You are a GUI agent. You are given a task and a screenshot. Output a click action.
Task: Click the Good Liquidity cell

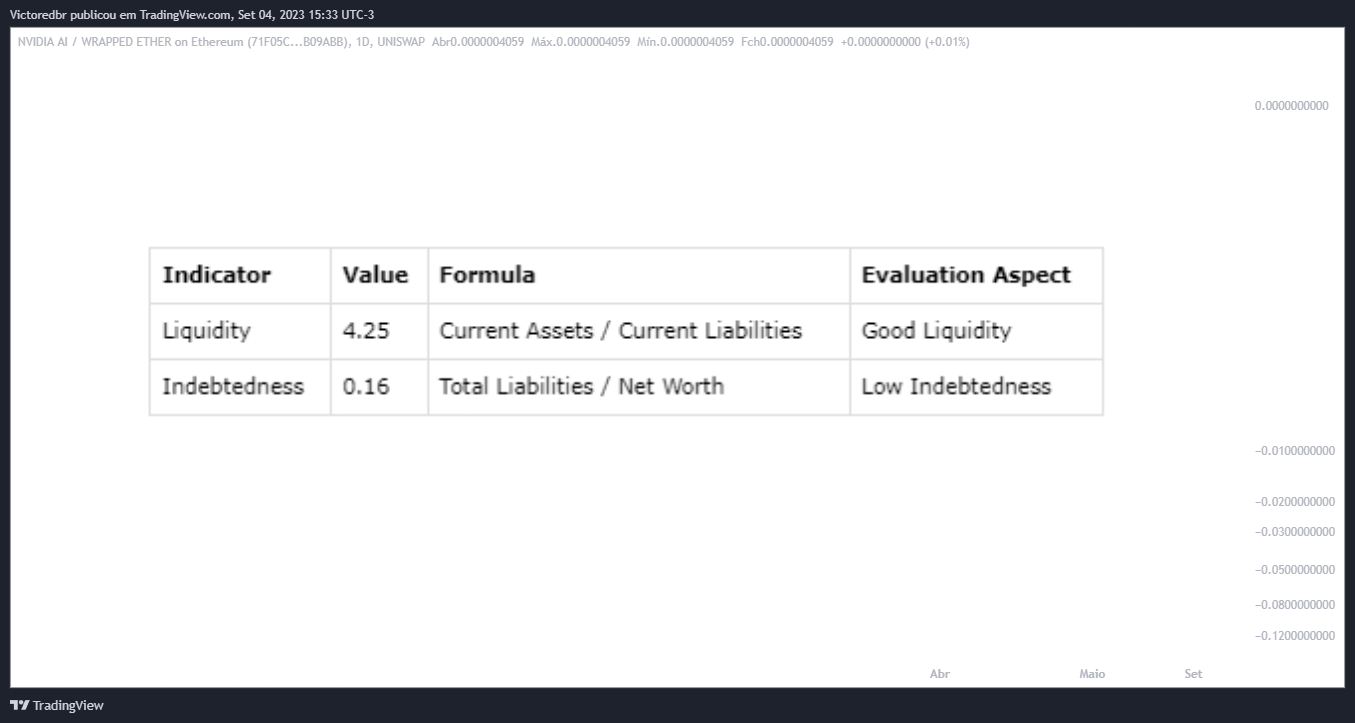[x=936, y=331]
